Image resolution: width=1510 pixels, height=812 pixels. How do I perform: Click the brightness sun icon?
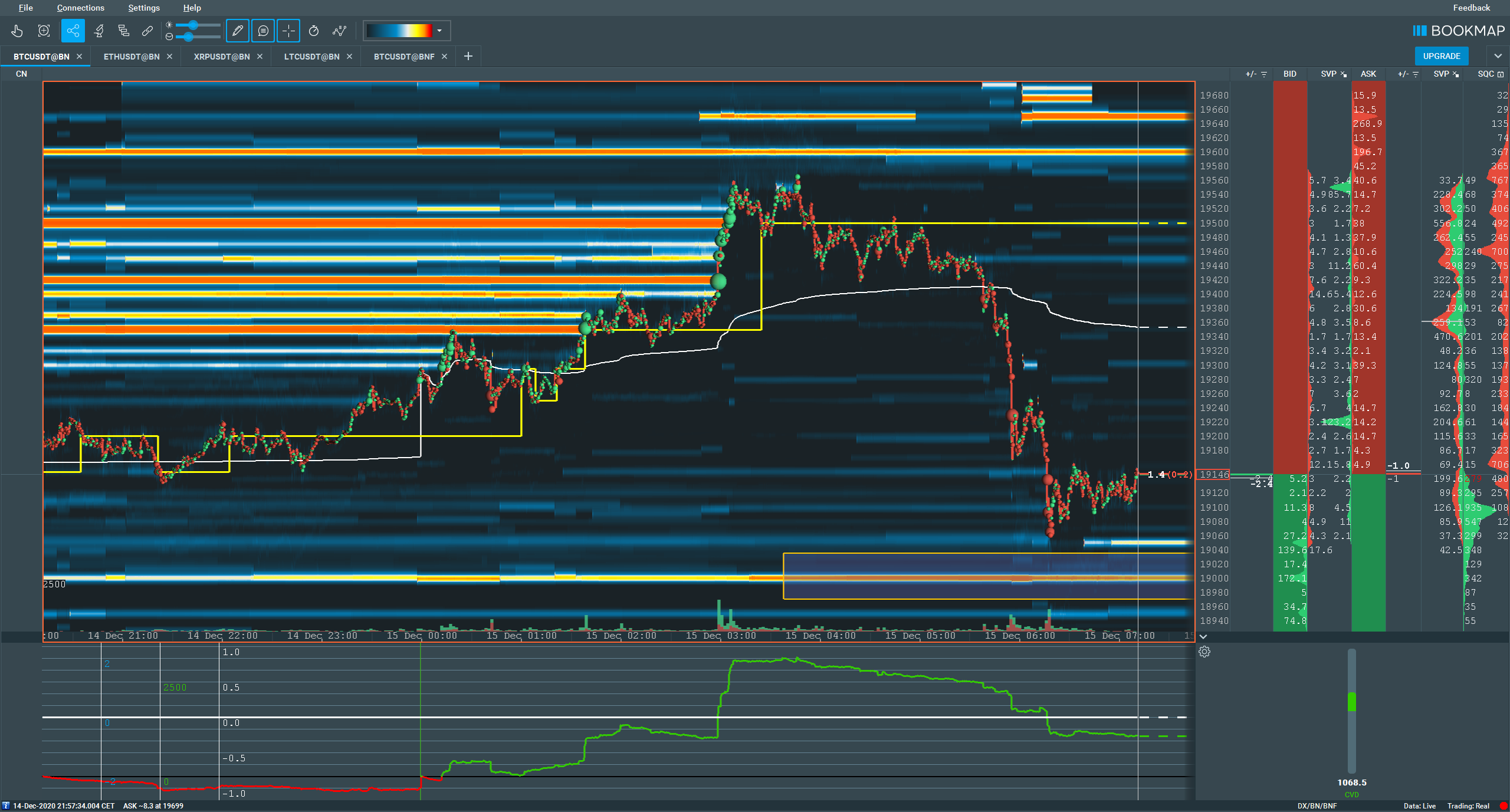tap(169, 25)
